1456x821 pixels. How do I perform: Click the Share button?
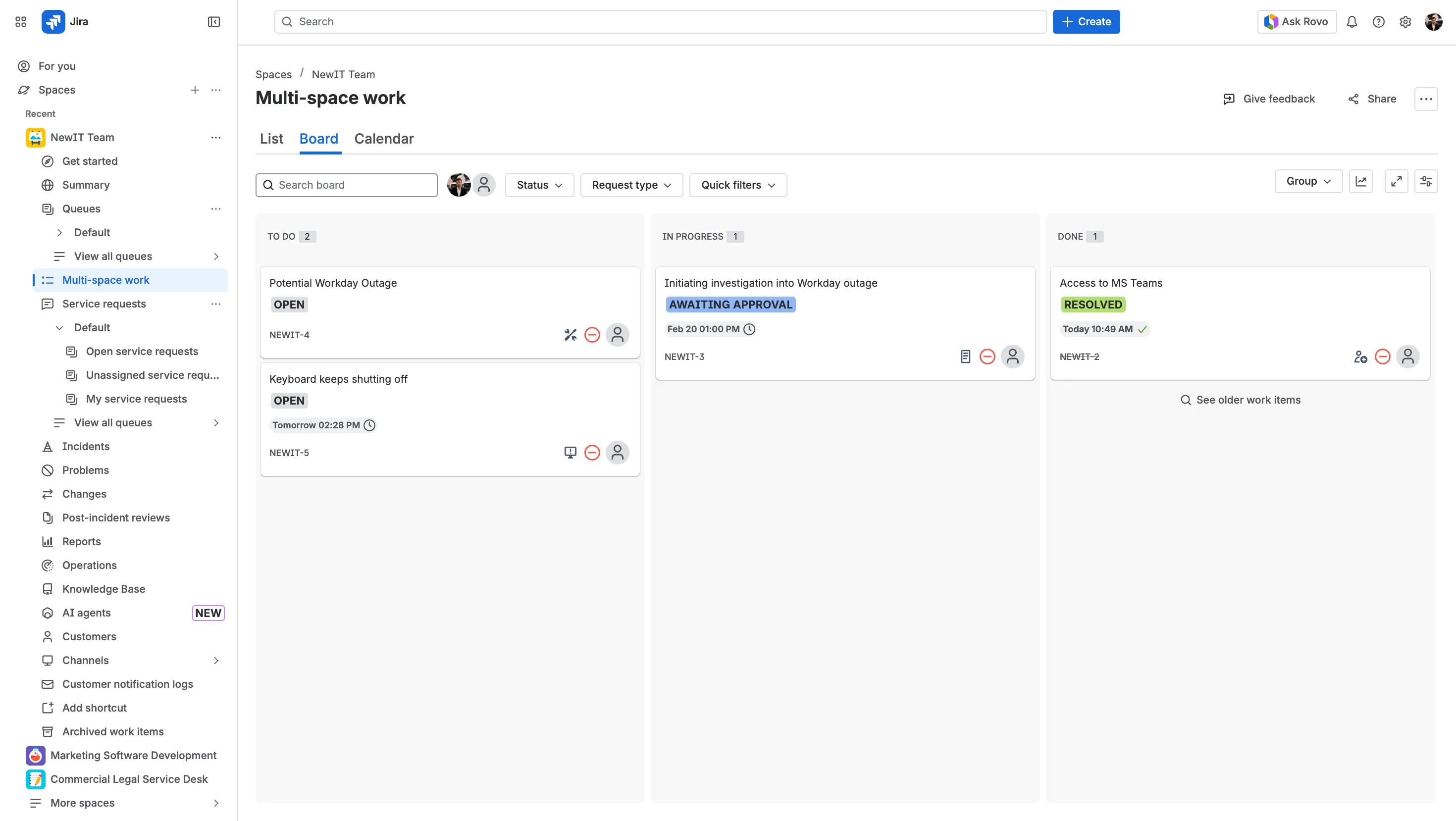tap(1372, 99)
